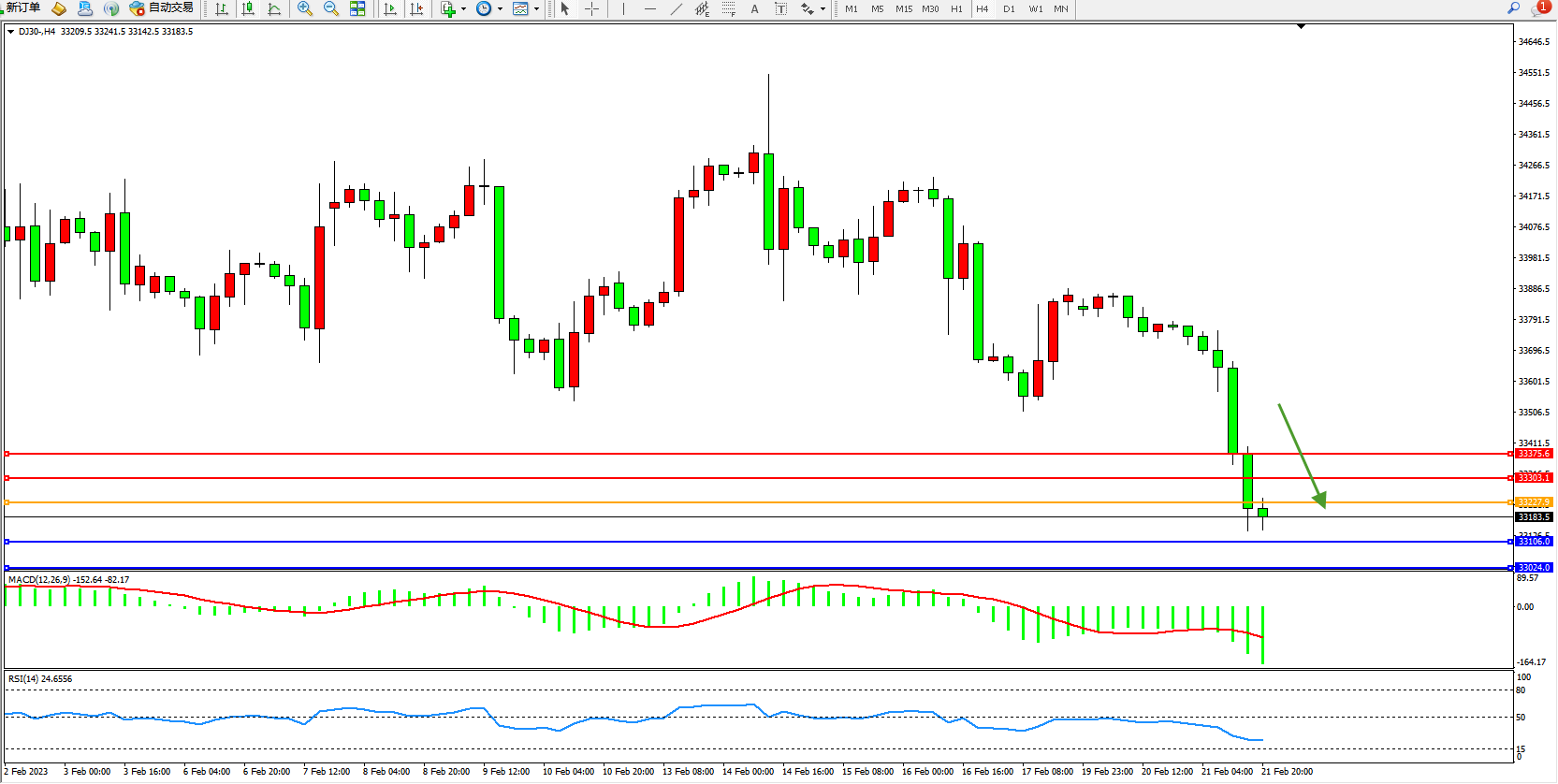Toggle the 自动交易 AutoTrading button
Viewport: 1558px width, 784px height.
(x=161, y=8)
